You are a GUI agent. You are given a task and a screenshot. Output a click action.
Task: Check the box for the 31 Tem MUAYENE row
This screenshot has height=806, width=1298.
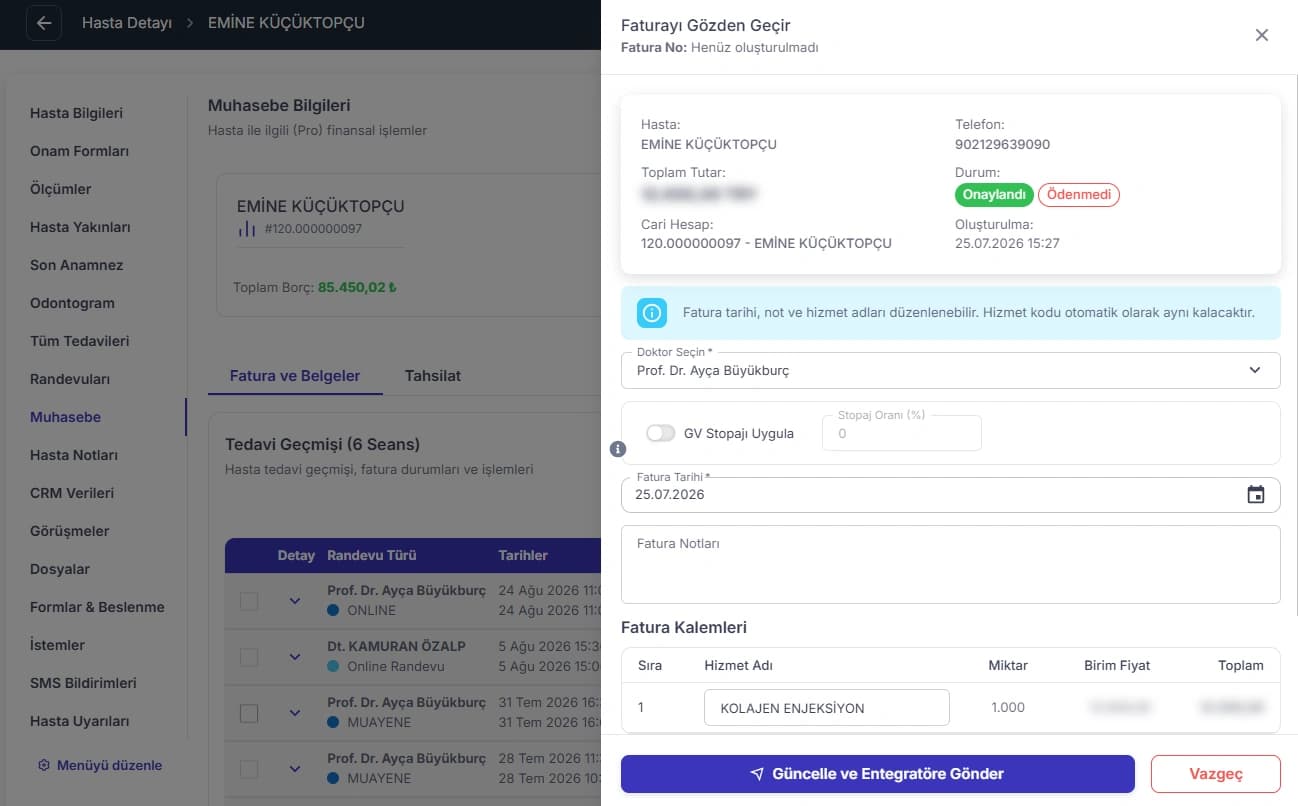point(249,713)
